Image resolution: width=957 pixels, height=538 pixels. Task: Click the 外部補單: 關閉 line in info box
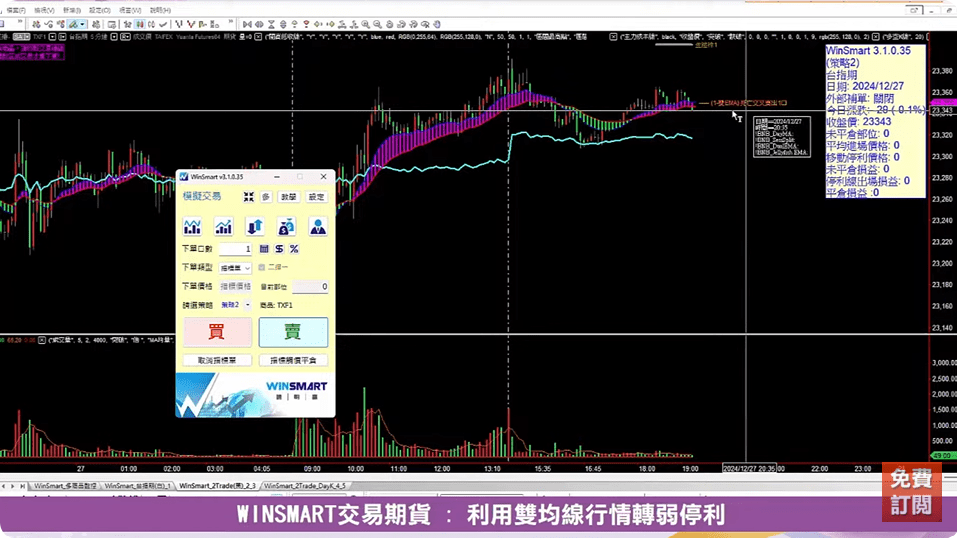860,98
